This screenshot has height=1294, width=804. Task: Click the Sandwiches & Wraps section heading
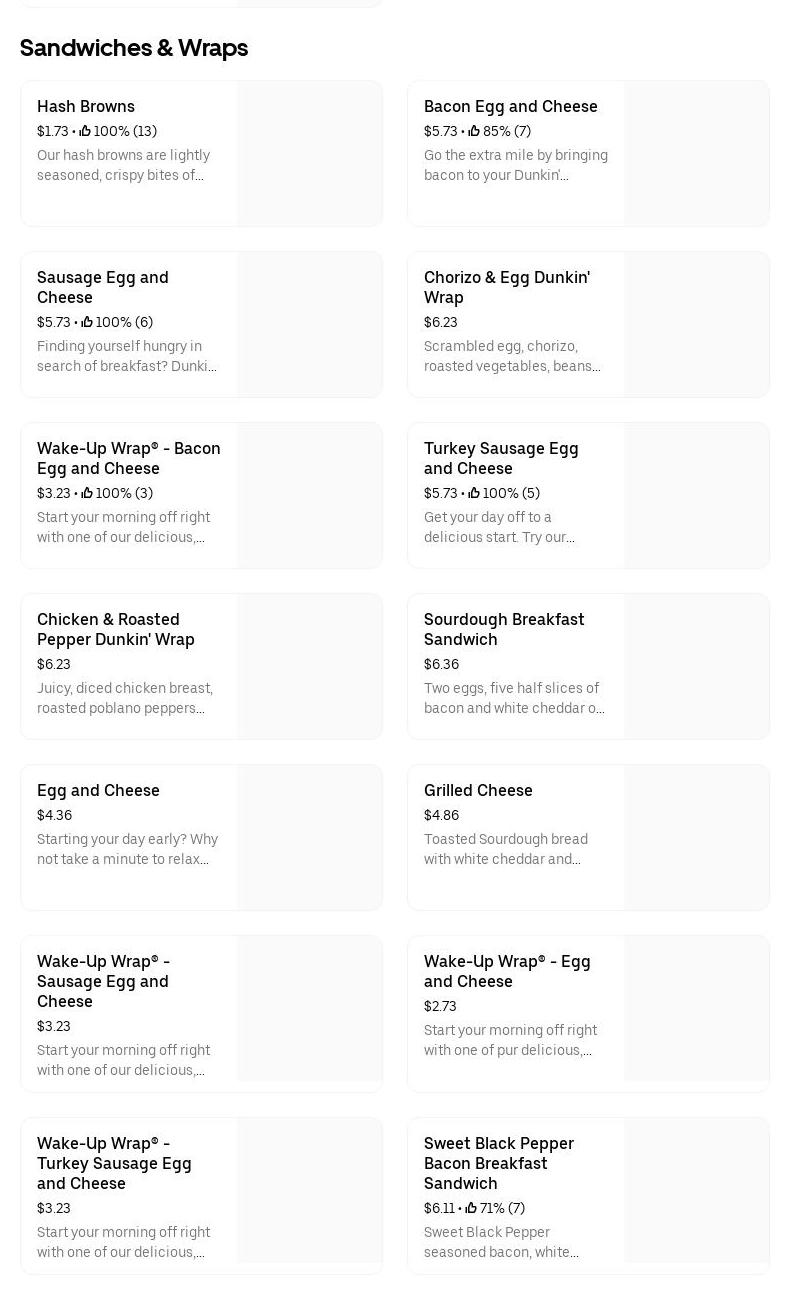click(x=134, y=48)
